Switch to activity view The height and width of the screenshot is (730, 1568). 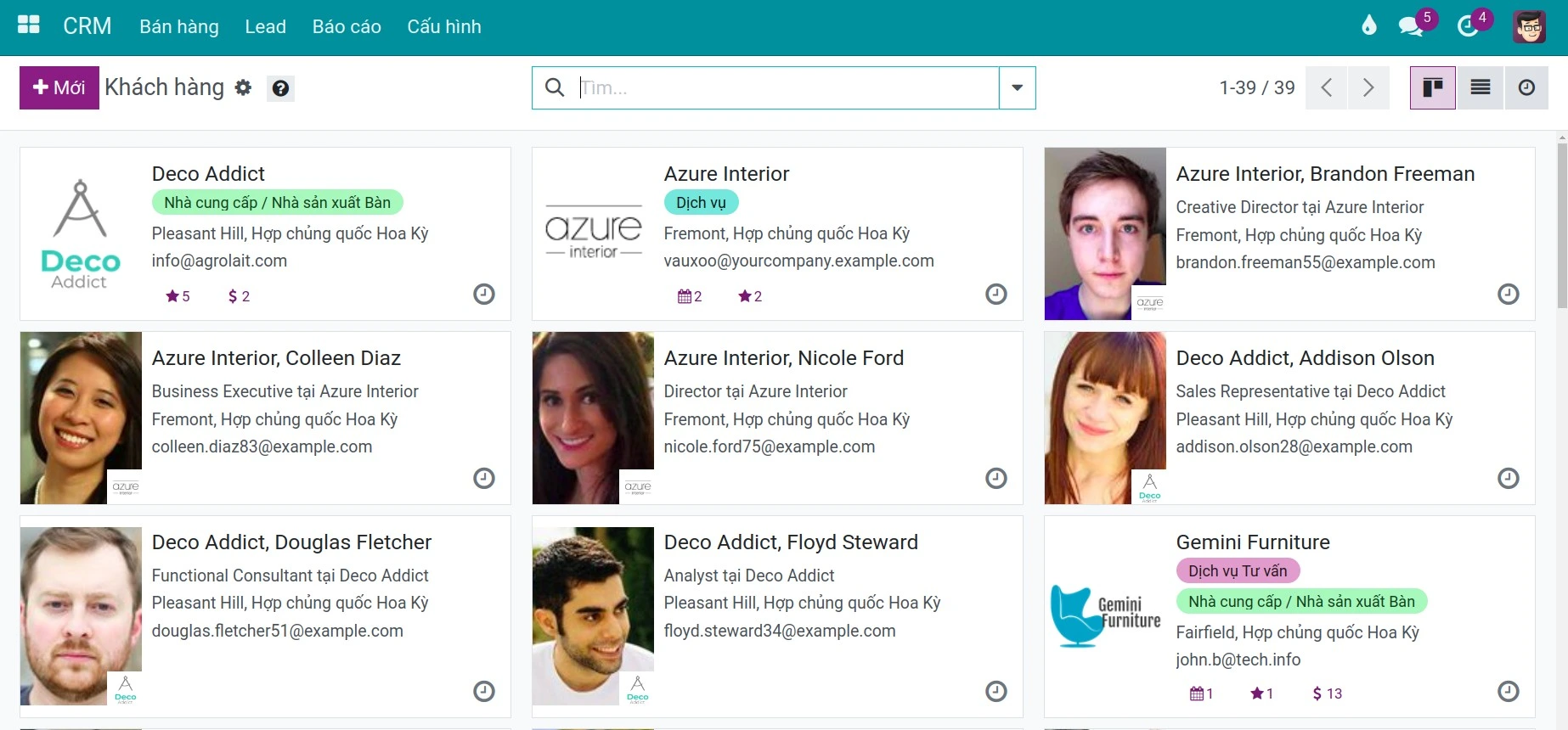point(1526,87)
